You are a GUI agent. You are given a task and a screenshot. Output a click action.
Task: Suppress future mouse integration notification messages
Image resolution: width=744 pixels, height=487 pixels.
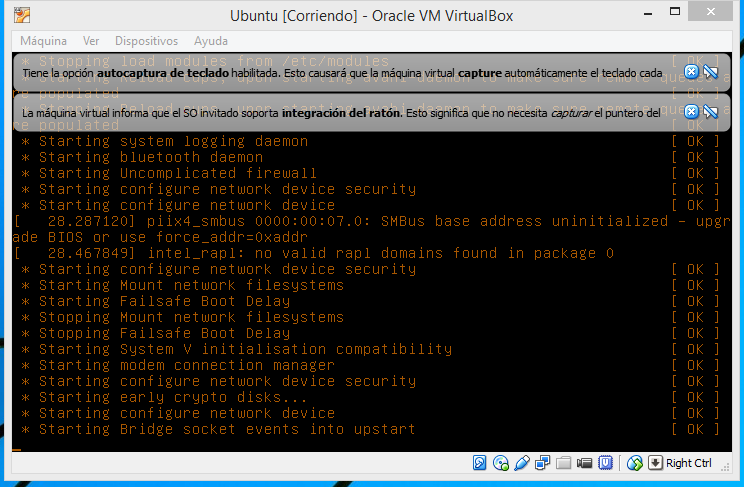tap(710, 112)
